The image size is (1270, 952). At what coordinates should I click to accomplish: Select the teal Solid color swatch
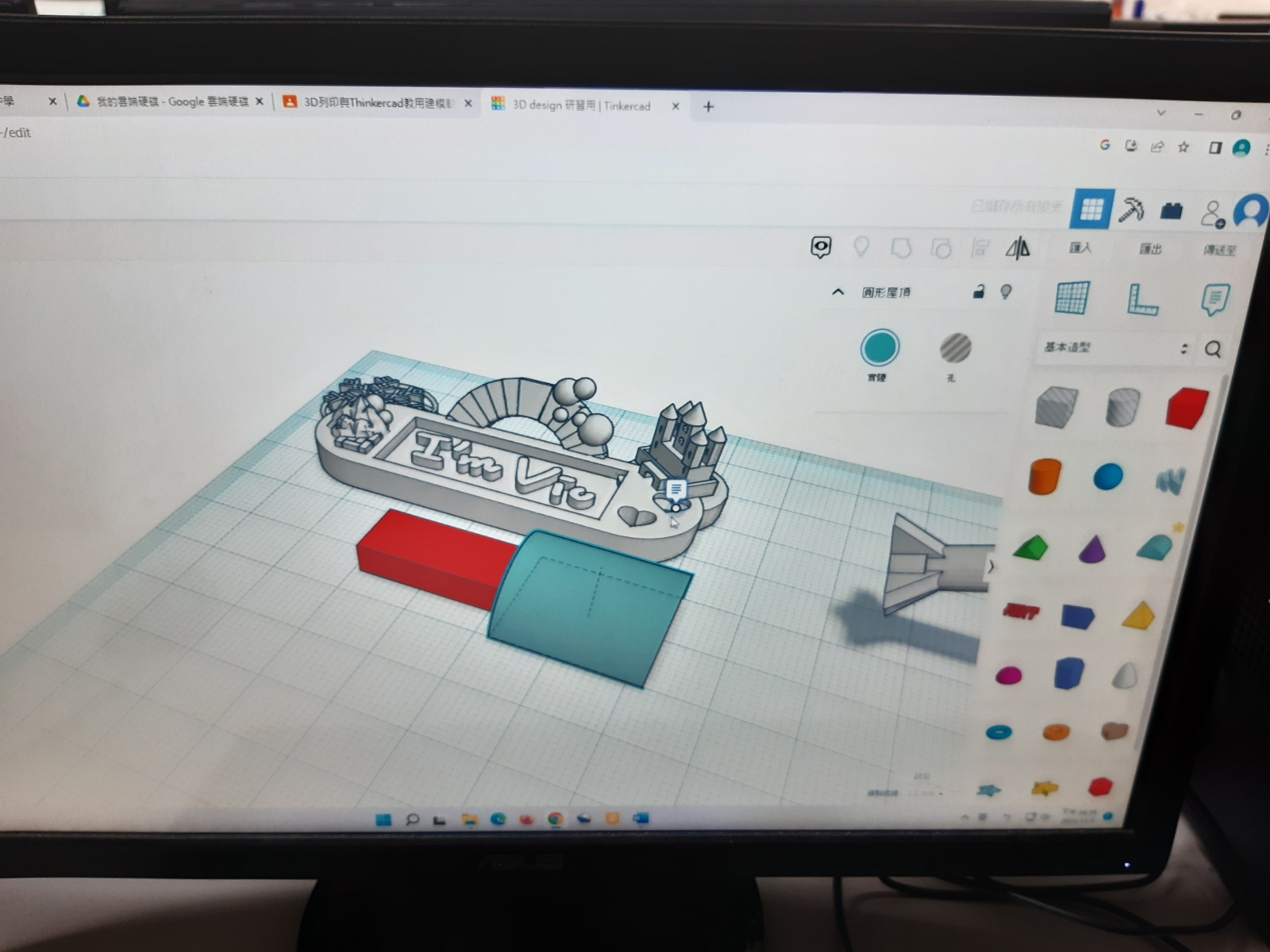coord(879,348)
